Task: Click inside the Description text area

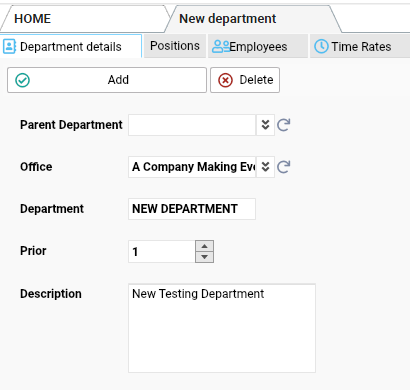Action: point(222,328)
